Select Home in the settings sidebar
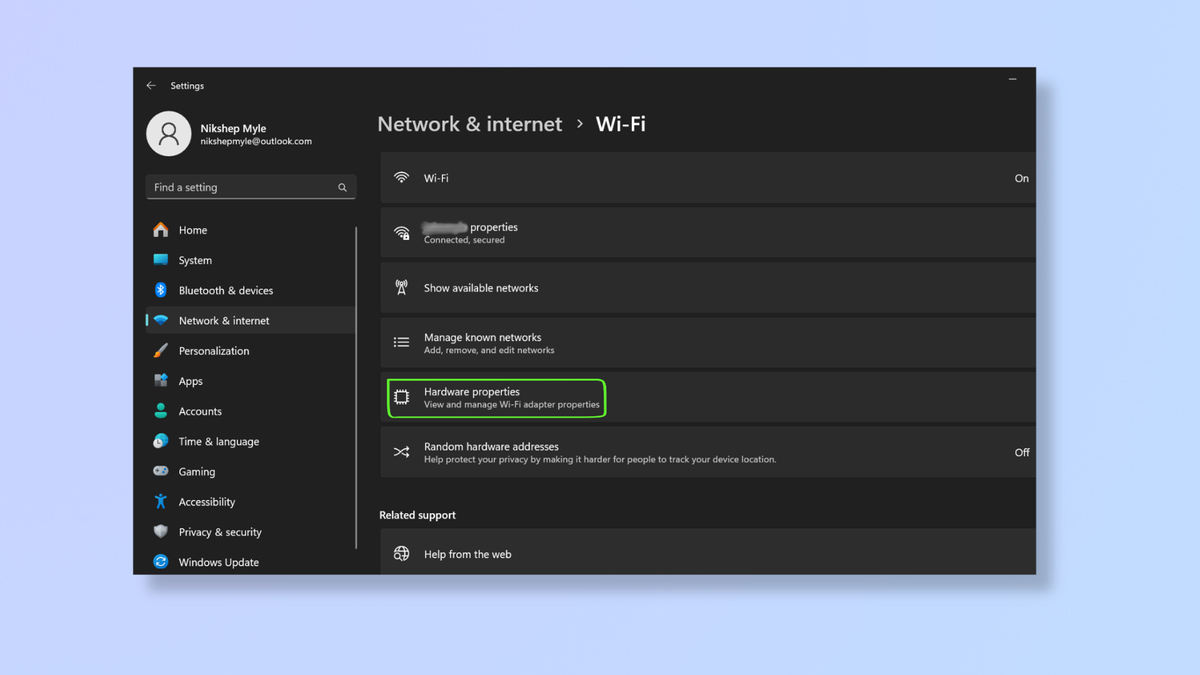1200x675 pixels. click(x=161, y=229)
